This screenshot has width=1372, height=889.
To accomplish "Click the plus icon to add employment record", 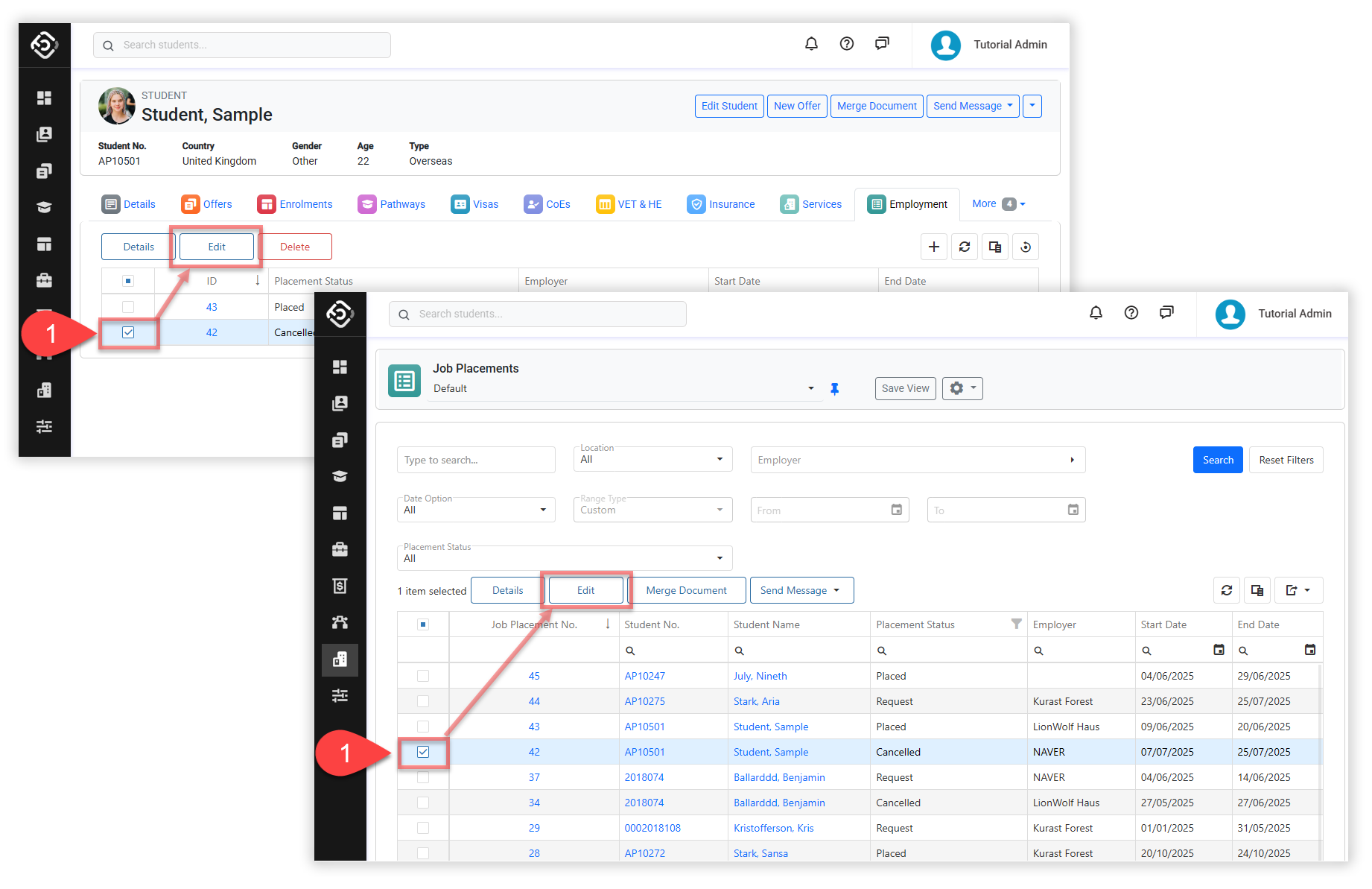I will coord(933,247).
